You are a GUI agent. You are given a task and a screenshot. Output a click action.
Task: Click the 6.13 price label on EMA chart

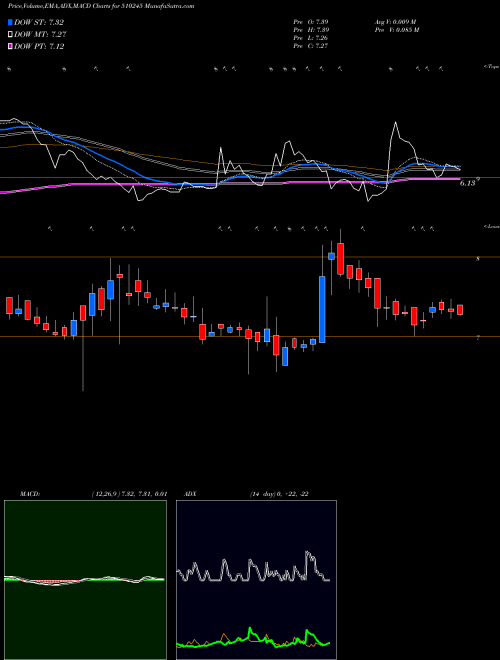coord(468,183)
